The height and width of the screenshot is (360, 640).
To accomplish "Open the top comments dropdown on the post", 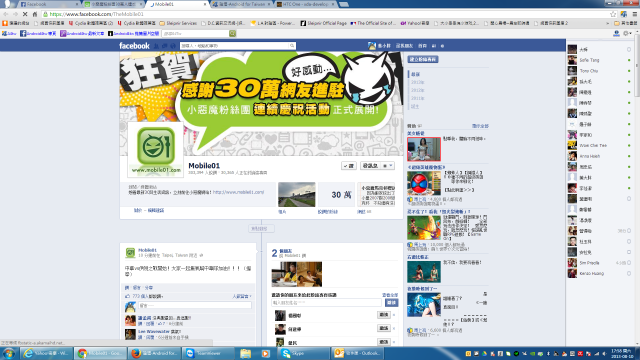I will pos(242,296).
